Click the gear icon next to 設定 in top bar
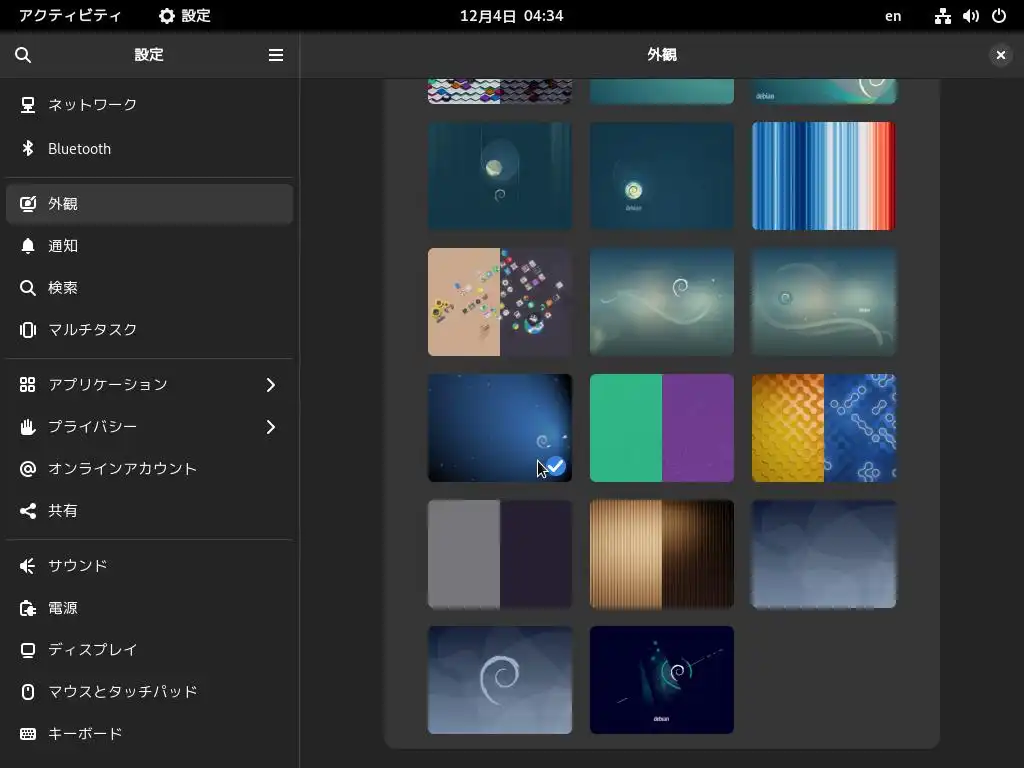The image size is (1024, 768). [x=167, y=16]
